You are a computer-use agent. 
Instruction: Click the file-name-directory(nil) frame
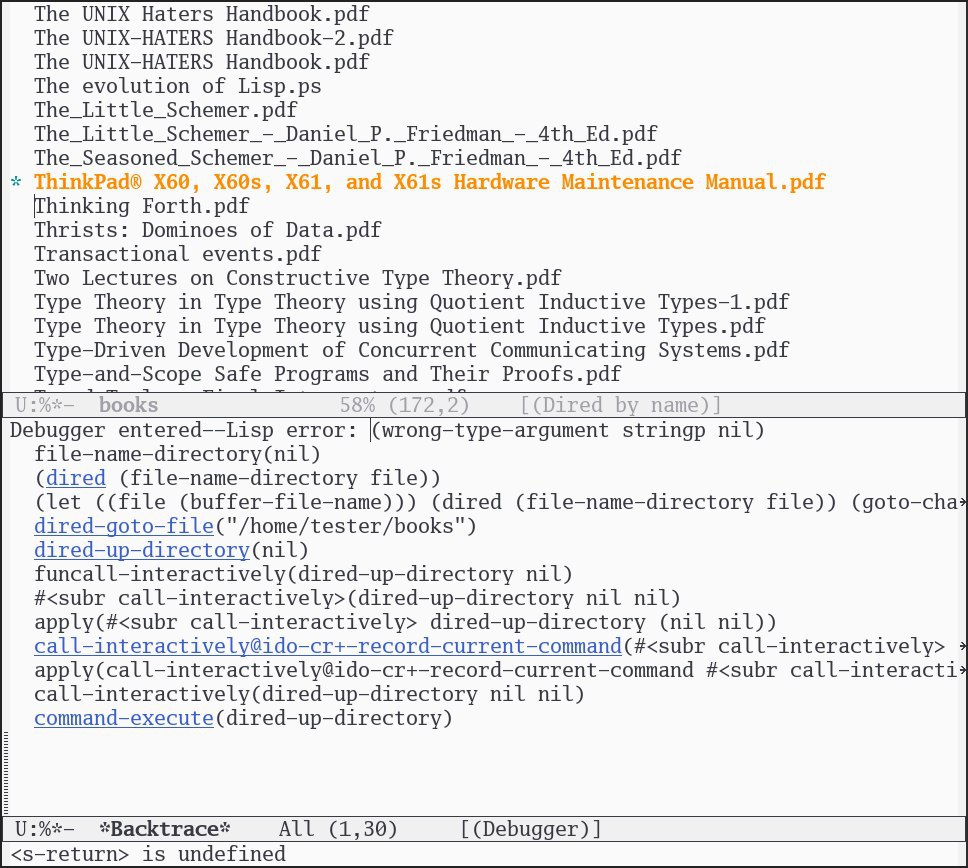coord(178,454)
